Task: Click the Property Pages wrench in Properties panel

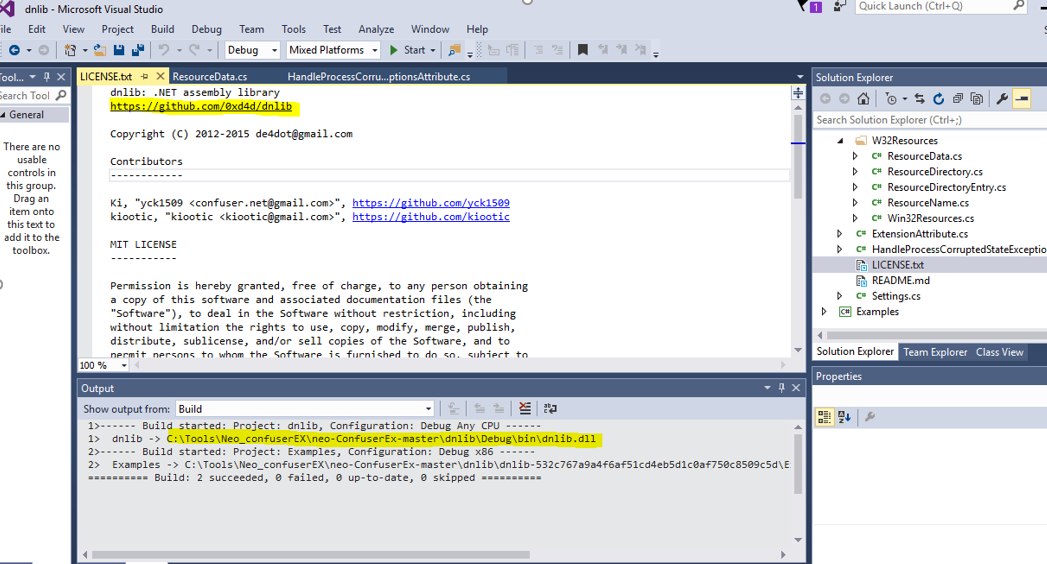Action: pyautogui.click(x=869, y=417)
